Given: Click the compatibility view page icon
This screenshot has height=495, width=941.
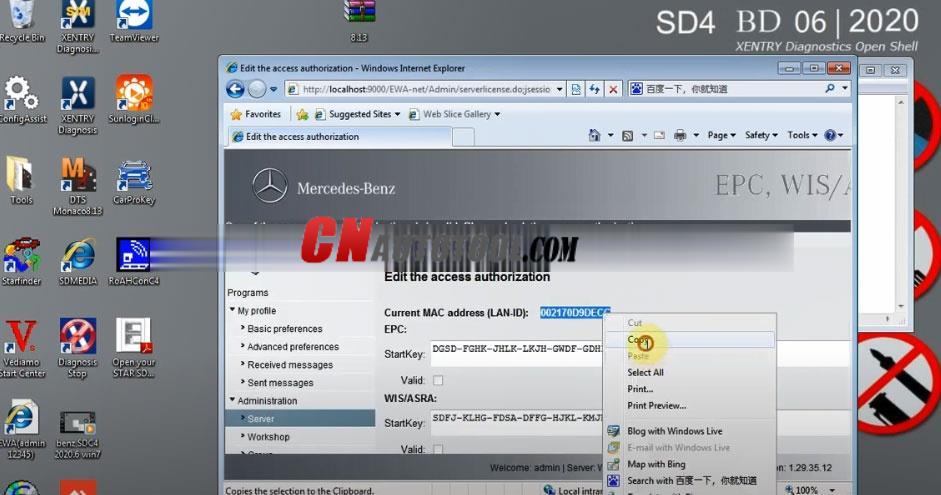Looking at the screenshot, I should (x=576, y=89).
